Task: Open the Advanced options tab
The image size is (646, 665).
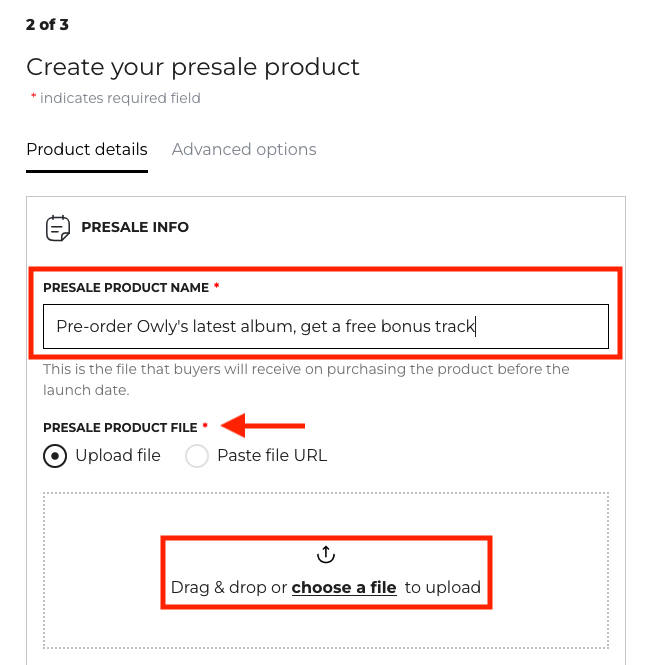Action: tap(244, 150)
